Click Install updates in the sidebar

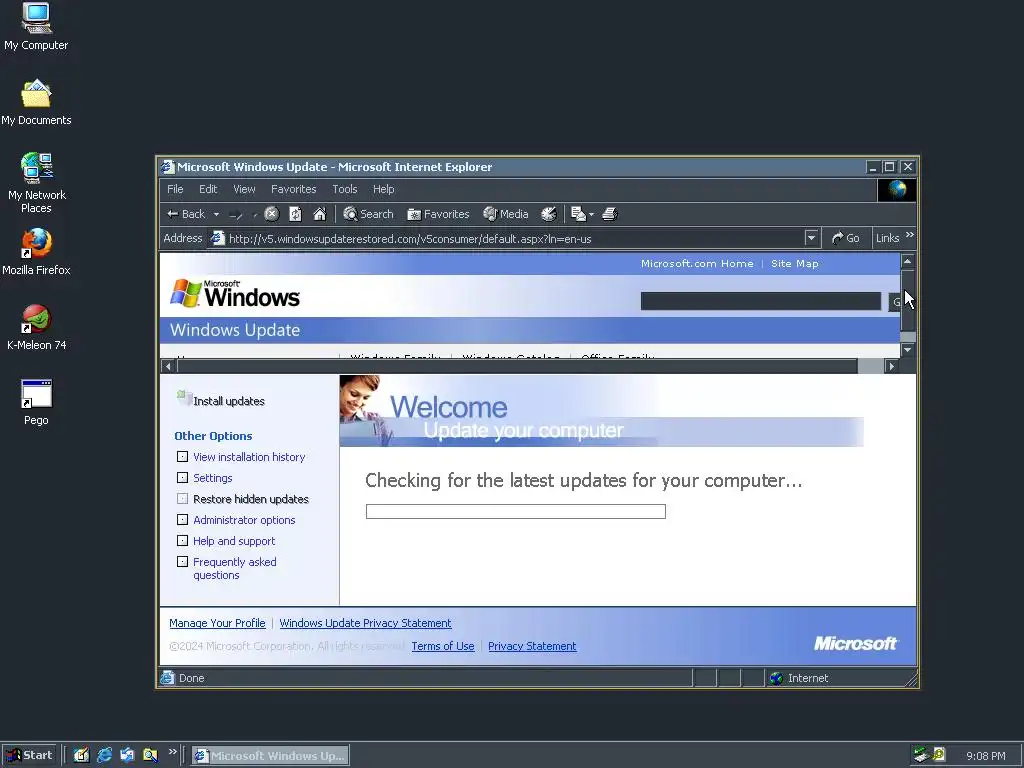229,401
